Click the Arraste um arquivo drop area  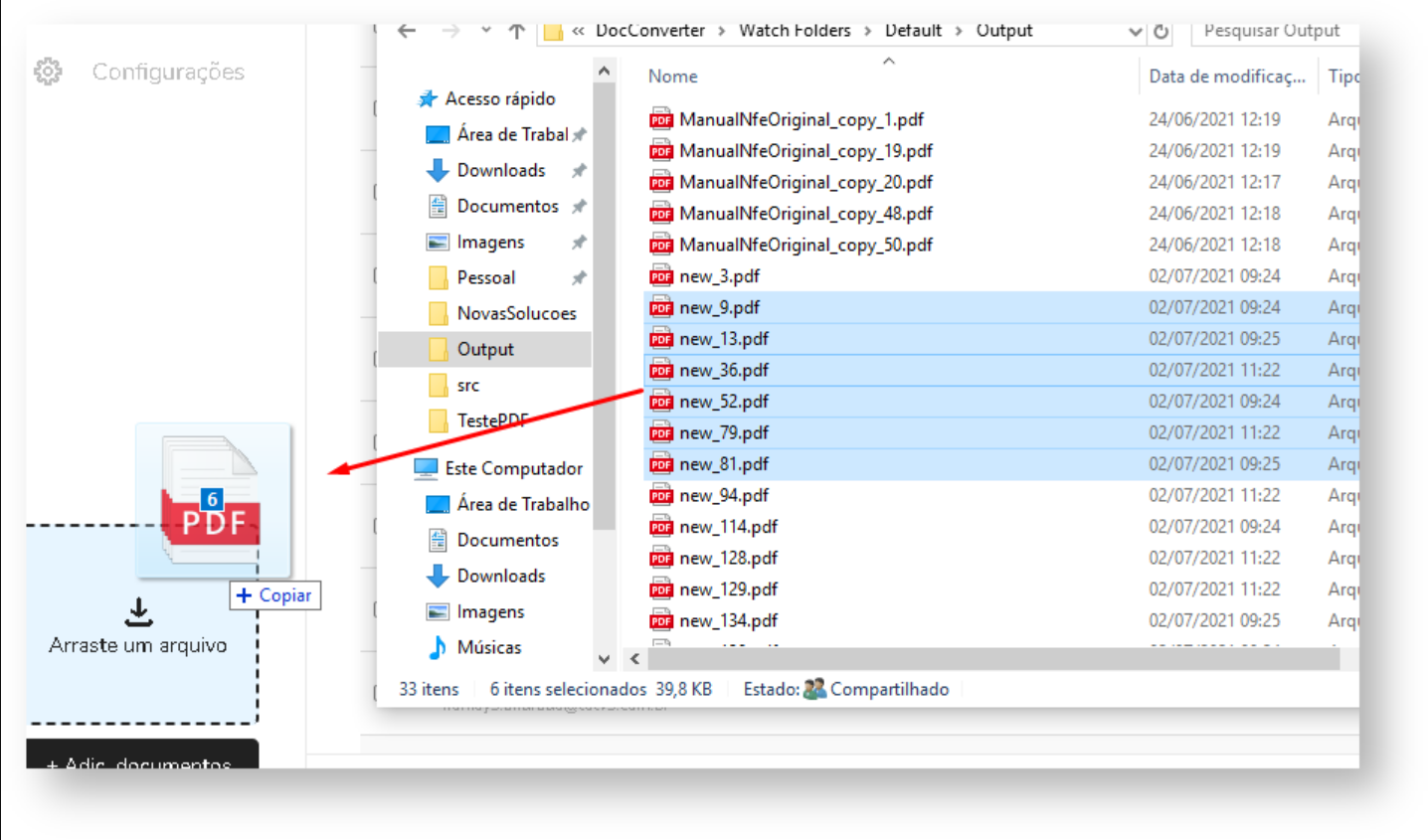142,624
